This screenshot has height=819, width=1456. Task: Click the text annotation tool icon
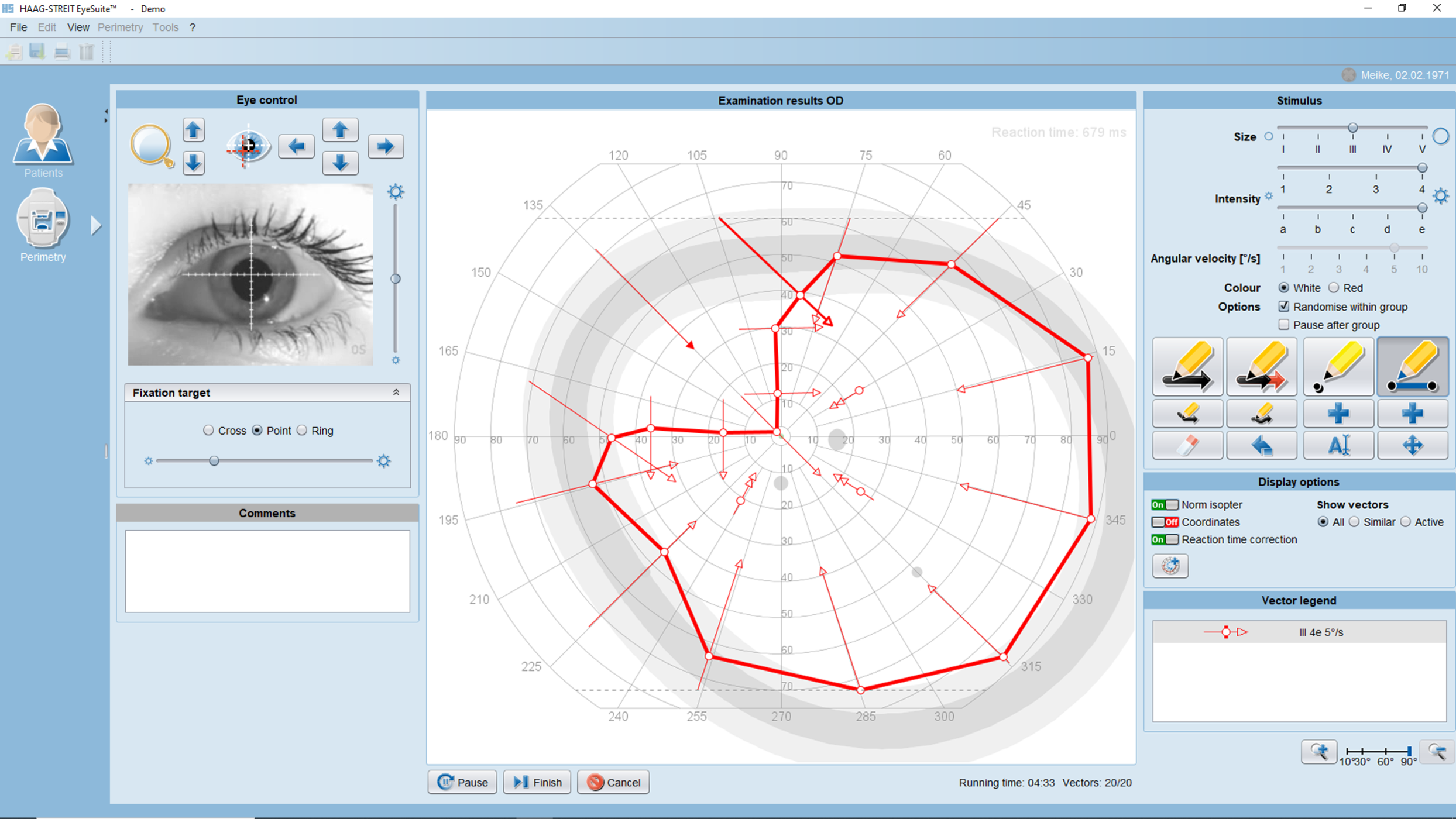(x=1338, y=446)
